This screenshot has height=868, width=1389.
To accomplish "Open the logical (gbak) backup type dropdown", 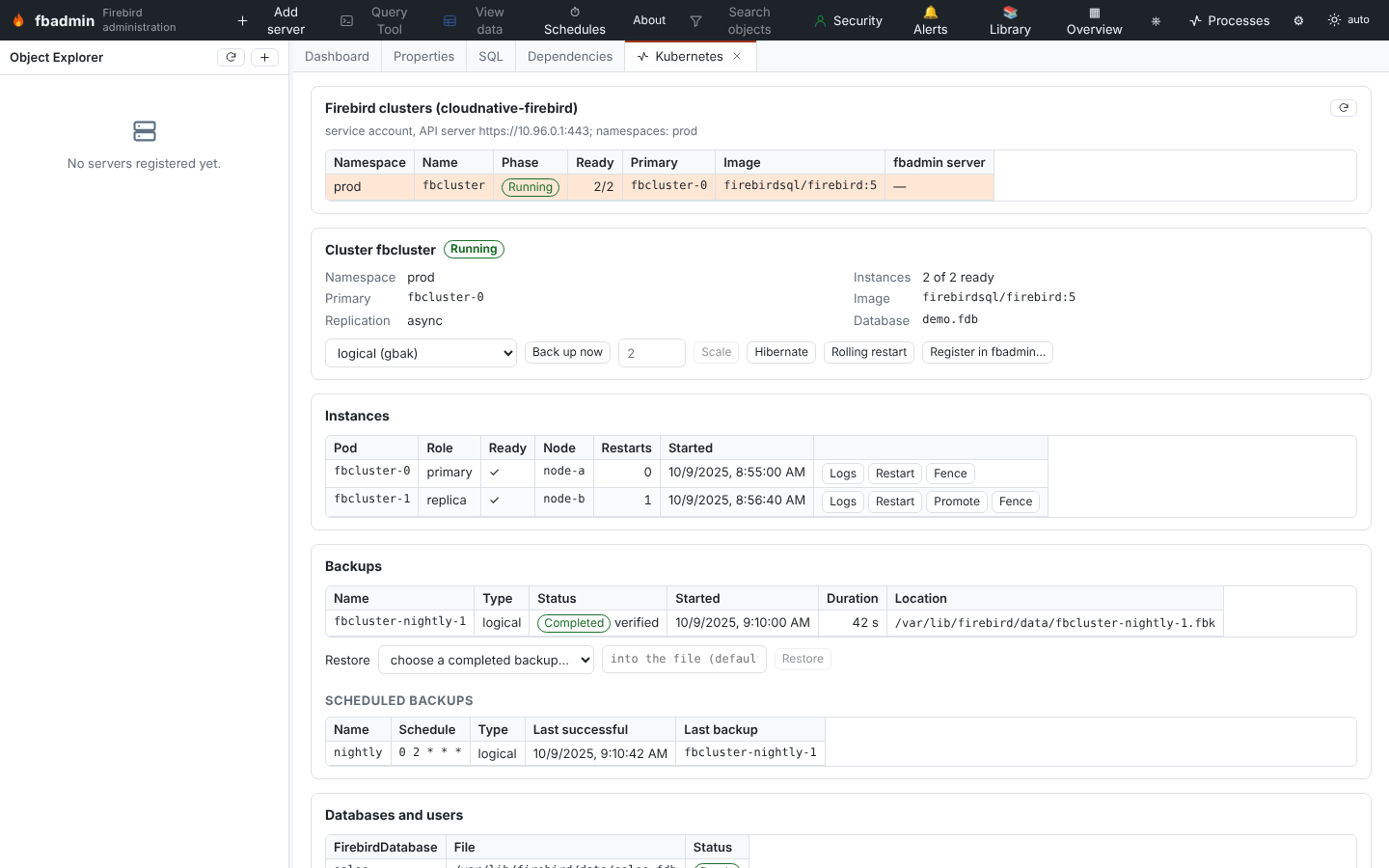I will pyautogui.click(x=421, y=353).
